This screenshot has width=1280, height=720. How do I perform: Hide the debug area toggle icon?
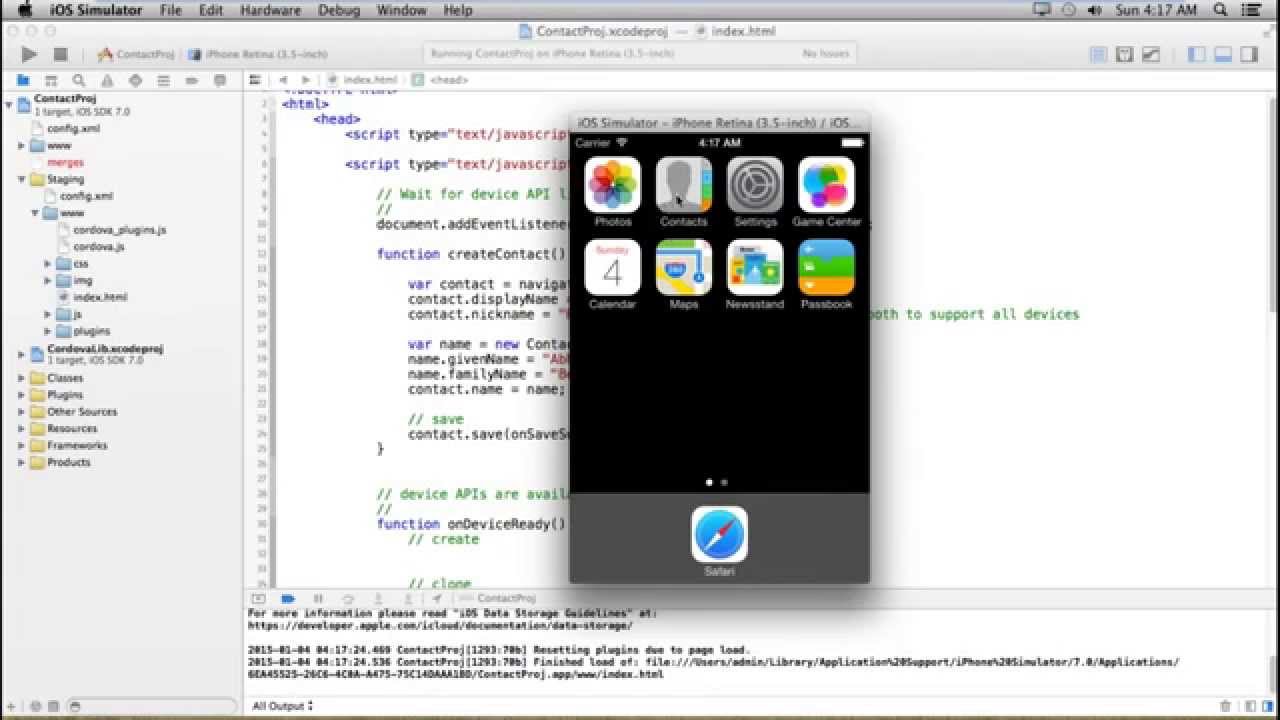258,598
